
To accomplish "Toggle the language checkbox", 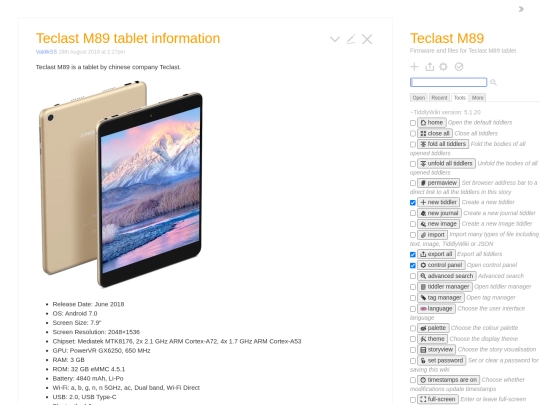I will 413,309.
